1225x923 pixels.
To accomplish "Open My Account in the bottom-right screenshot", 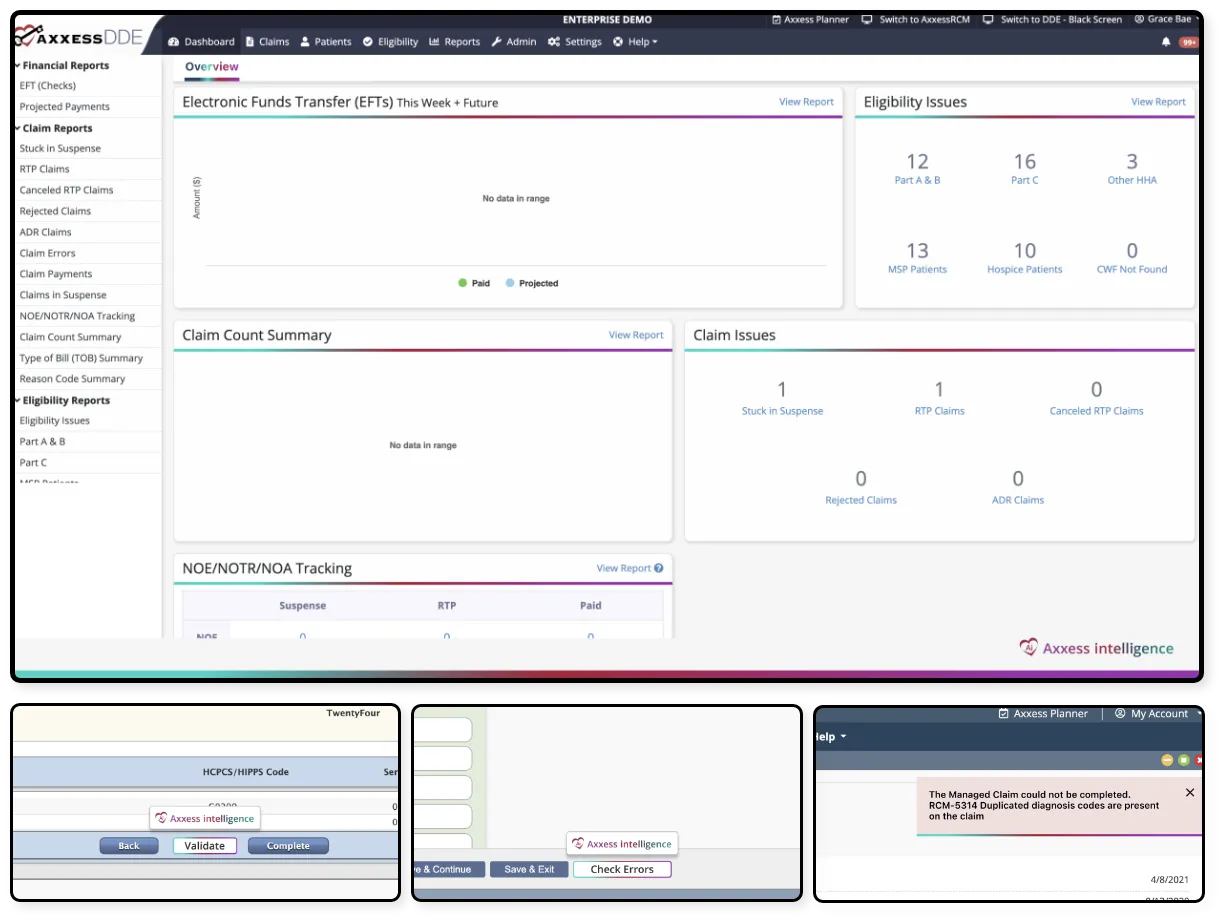I will [x=1152, y=714].
